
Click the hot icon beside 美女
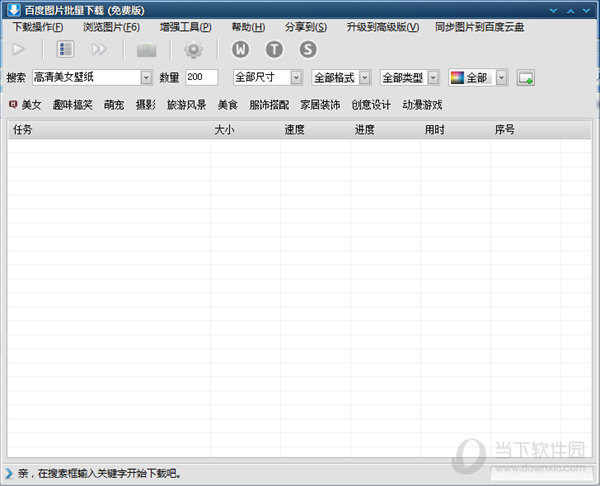(13, 104)
